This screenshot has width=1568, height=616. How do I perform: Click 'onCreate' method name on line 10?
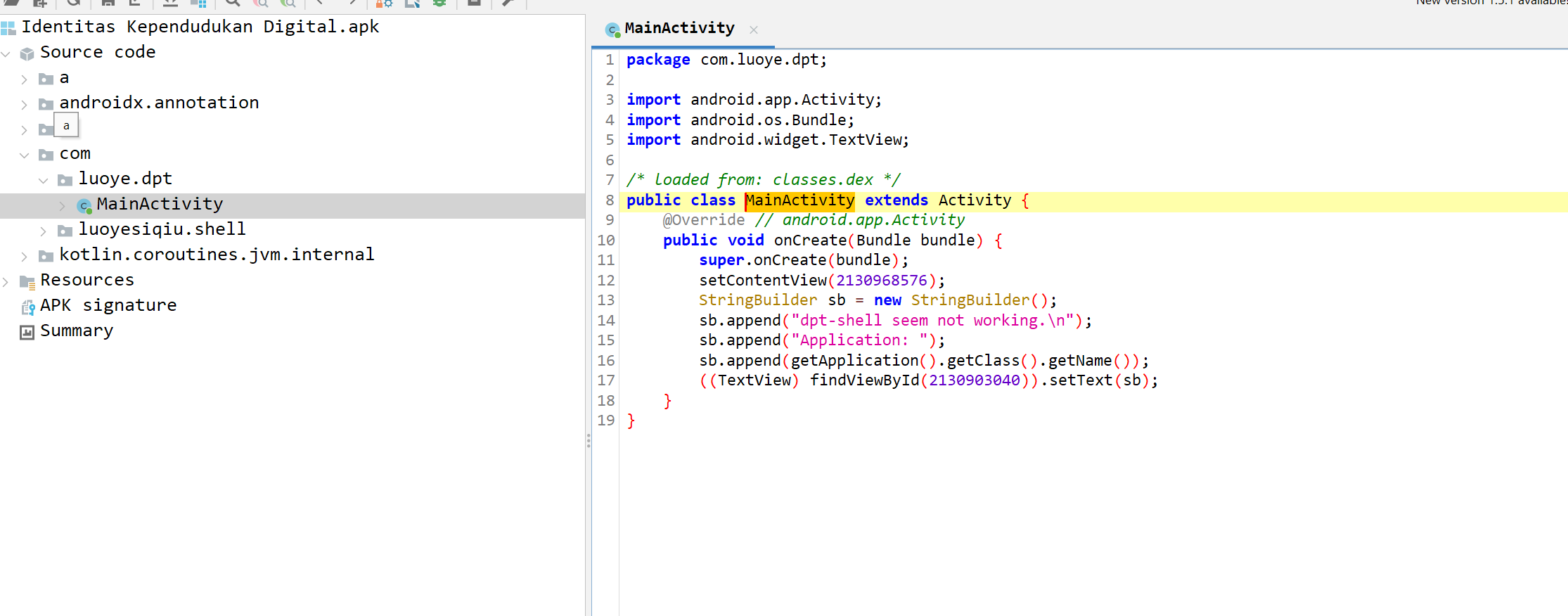[810, 240]
